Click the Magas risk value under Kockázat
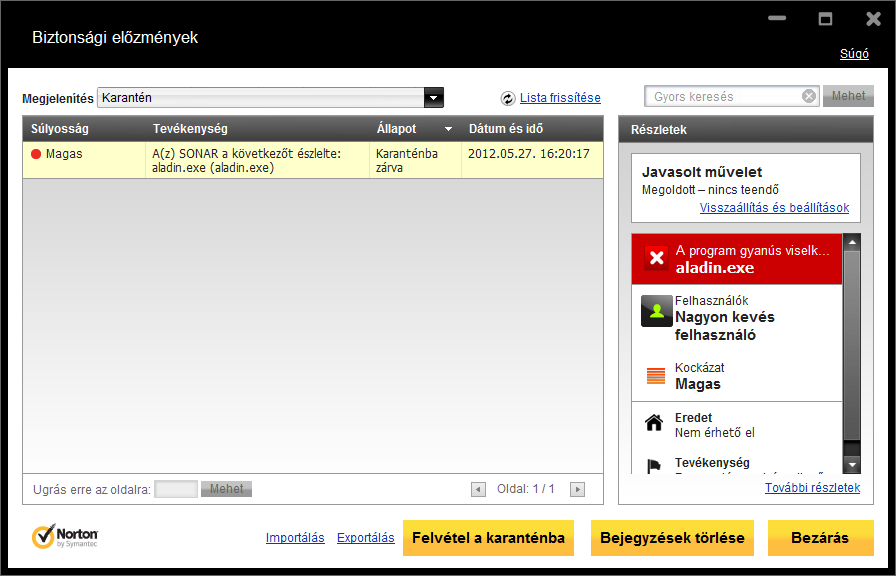896x576 pixels. tap(698, 384)
